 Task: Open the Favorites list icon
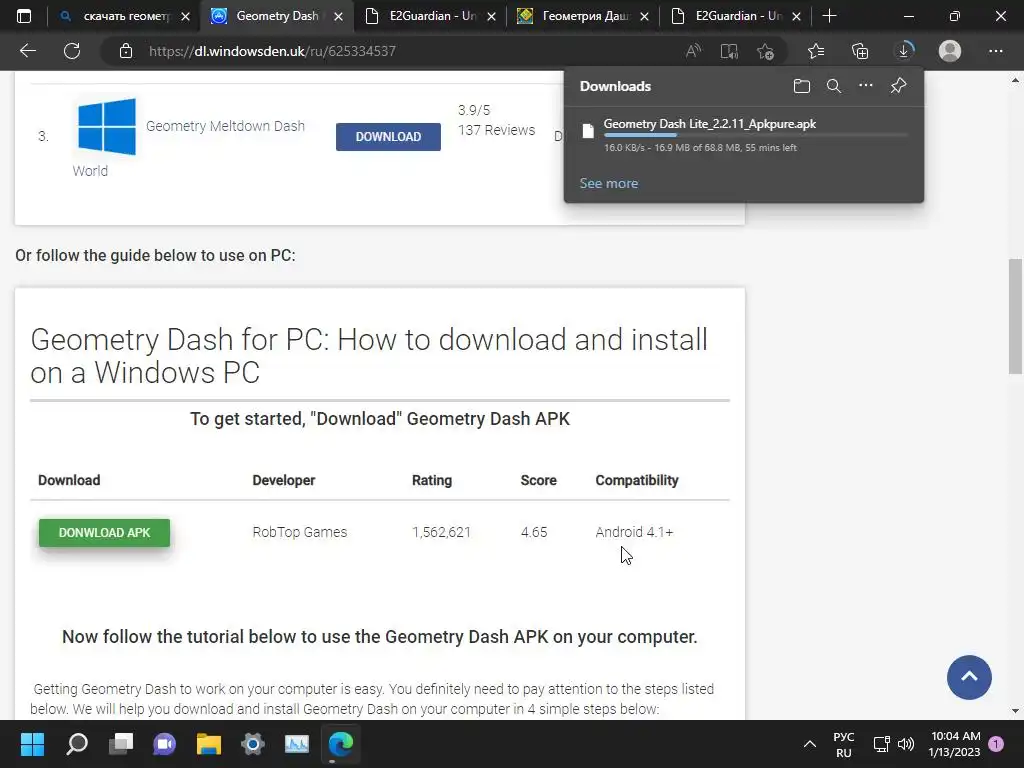(x=816, y=51)
